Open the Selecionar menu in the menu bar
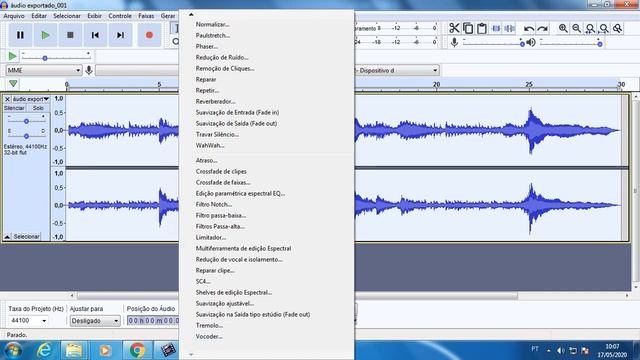640x360 pixels. pyautogui.click(x=67, y=16)
